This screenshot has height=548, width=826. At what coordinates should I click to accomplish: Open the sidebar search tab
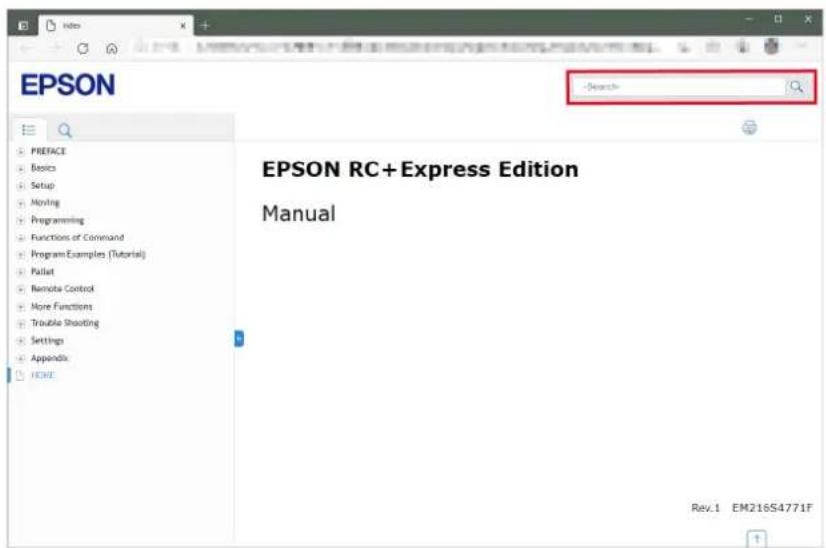click(64, 130)
